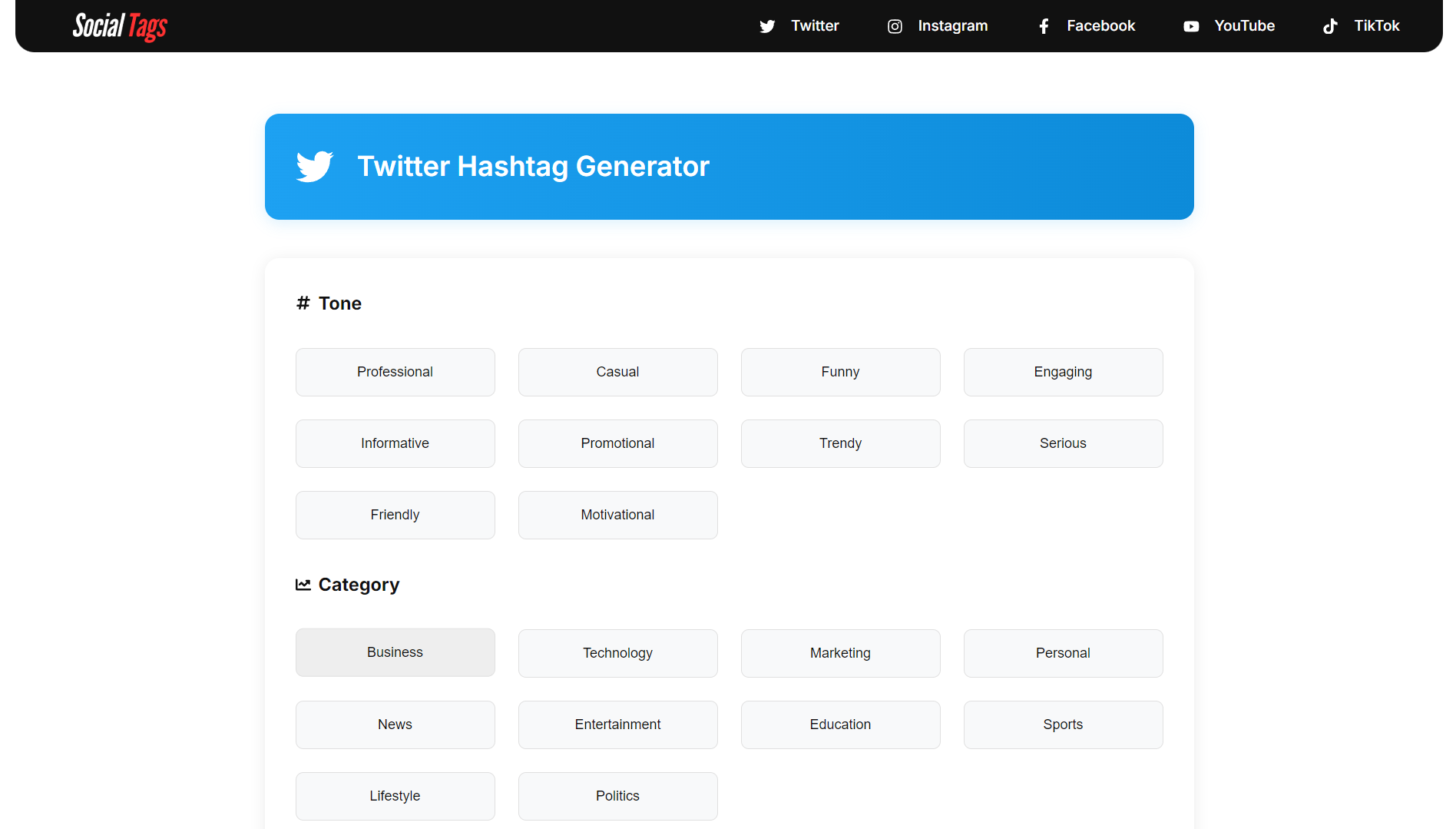Choose the Friendly tone
The height and width of the screenshot is (829, 1456).
click(395, 516)
